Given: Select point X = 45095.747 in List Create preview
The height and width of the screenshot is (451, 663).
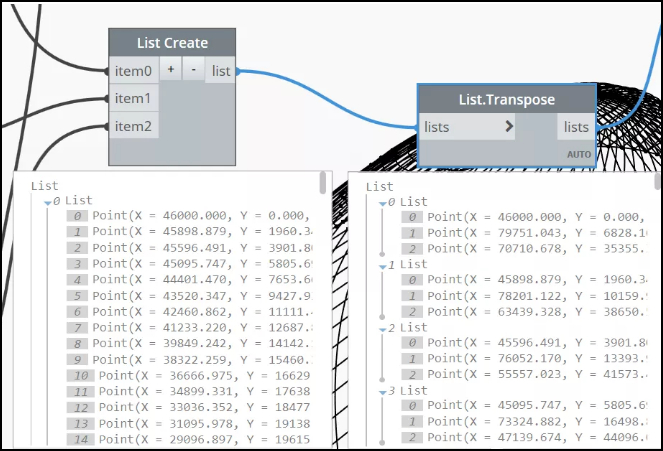Looking at the screenshot, I should click(189, 264).
